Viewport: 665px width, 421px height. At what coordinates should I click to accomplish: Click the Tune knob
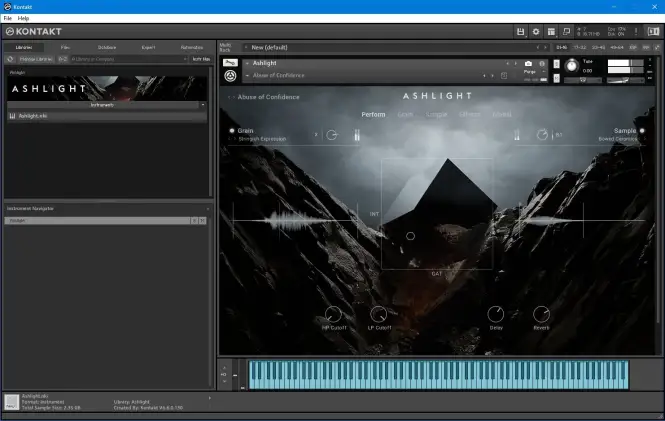point(572,65)
